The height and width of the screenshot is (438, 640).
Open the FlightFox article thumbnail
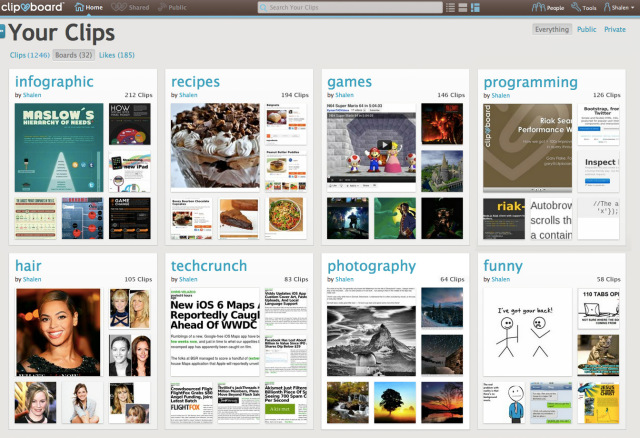191,402
